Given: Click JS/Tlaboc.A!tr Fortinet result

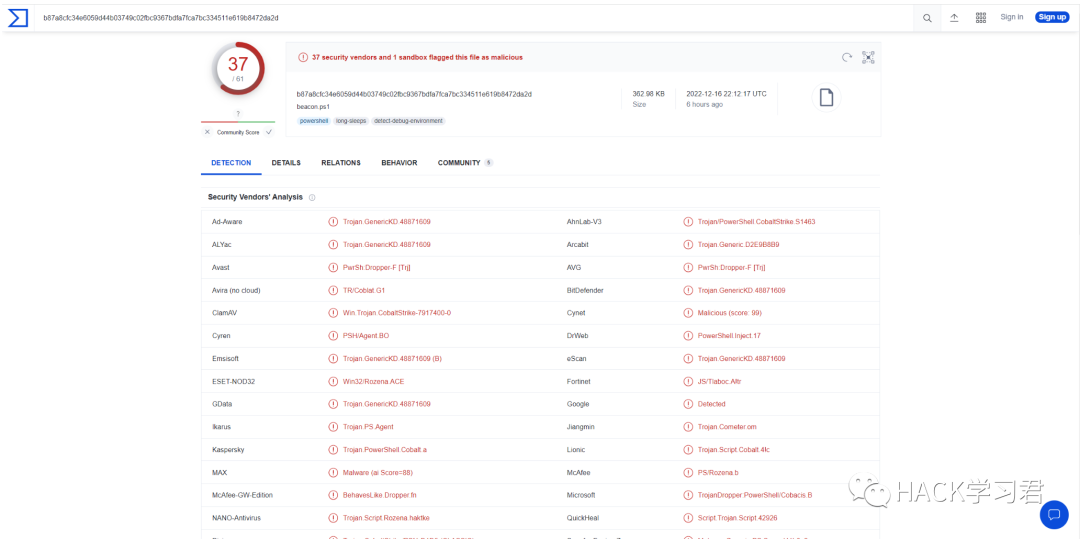Looking at the screenshot, I should point(719,381).
